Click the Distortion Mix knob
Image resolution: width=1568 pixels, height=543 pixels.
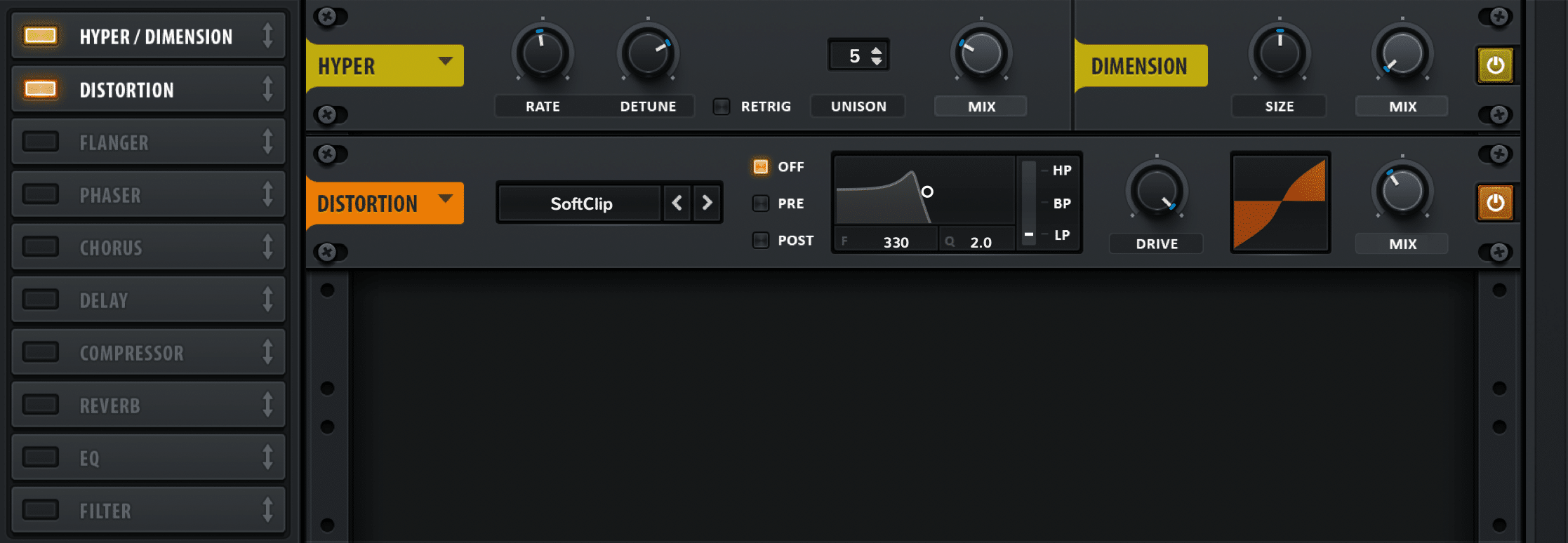[1402, 191]
